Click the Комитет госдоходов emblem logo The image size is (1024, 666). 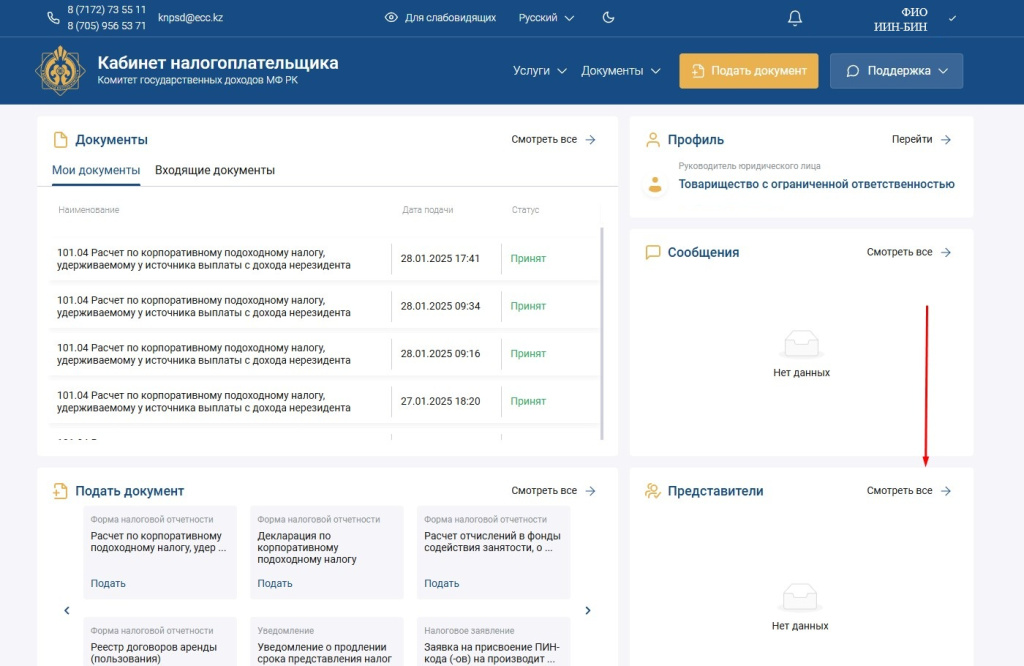(60, 71)
